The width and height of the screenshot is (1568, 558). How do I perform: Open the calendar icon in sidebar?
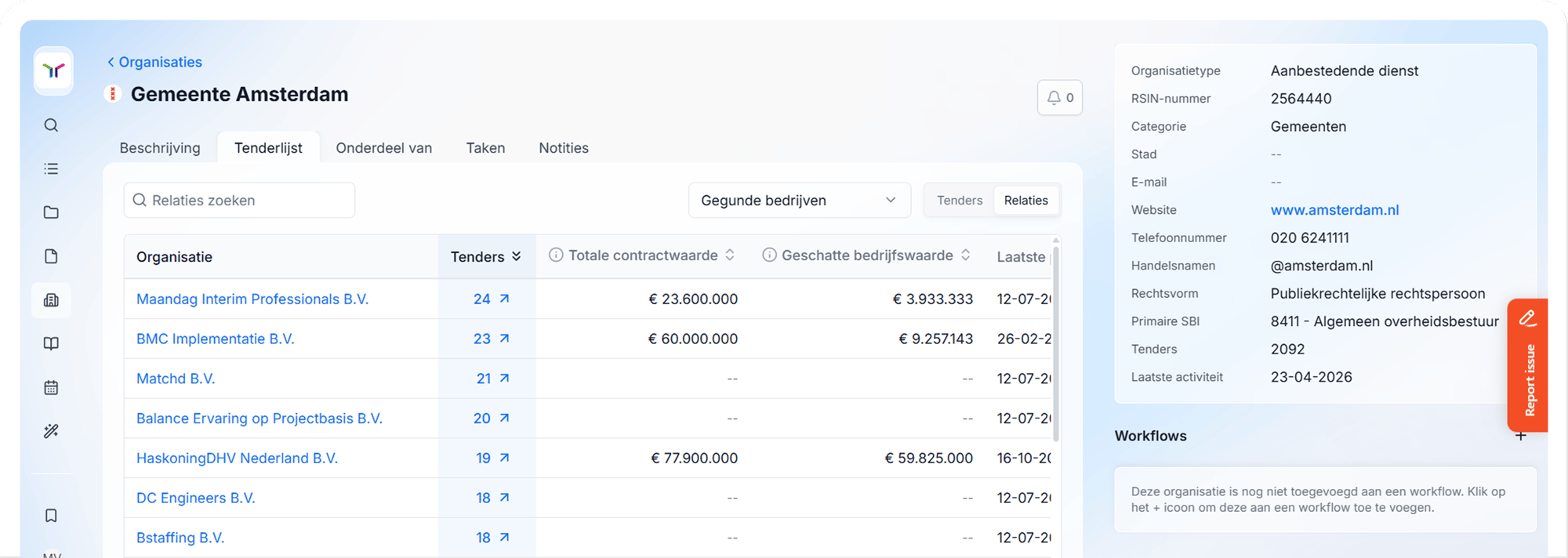(51, 387)
